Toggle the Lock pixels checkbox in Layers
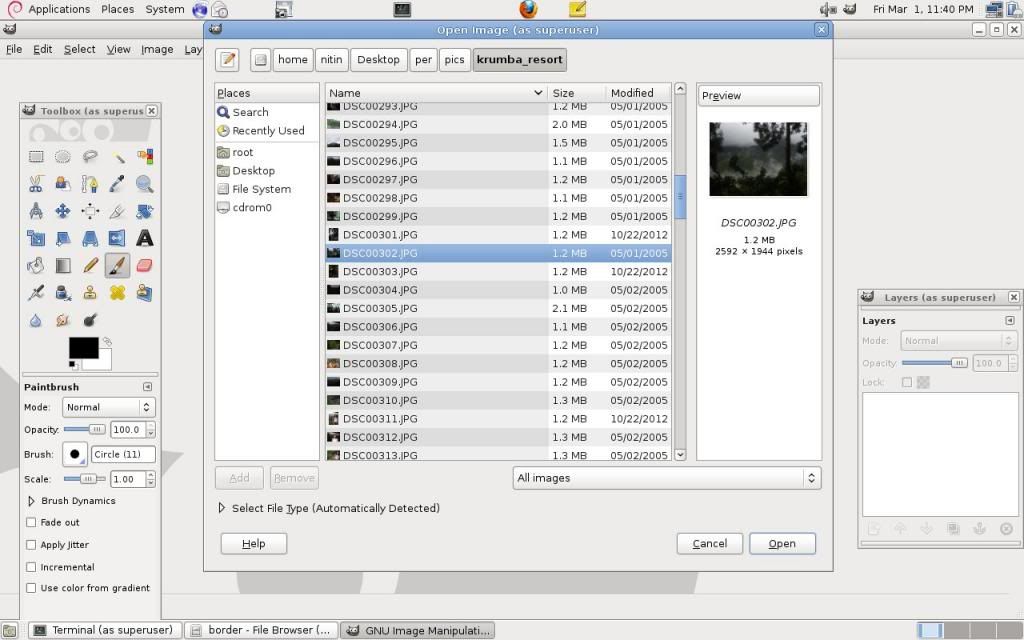The width and height of the screenshot is (1024, 640). click(906, 382)
